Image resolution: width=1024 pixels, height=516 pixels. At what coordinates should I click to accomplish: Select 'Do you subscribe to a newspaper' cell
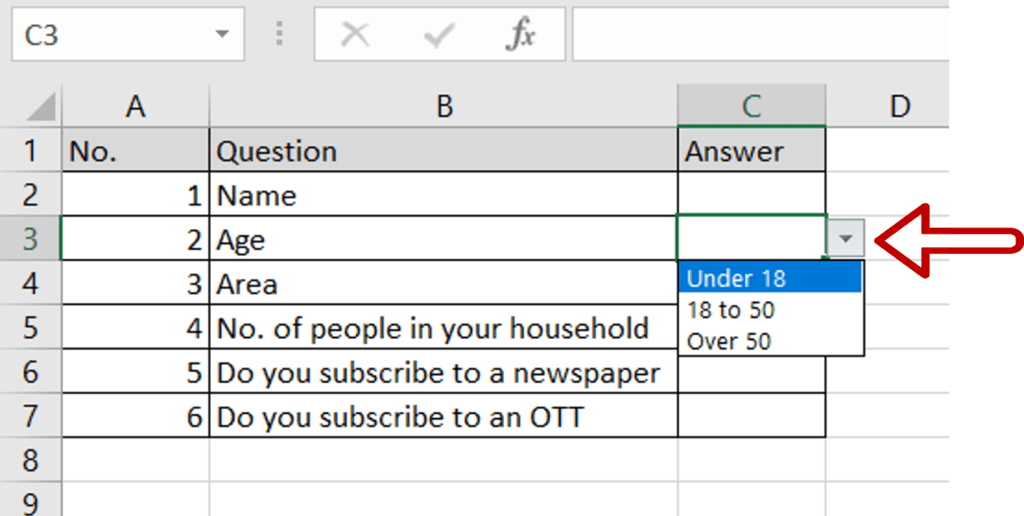tap(443, 371)
